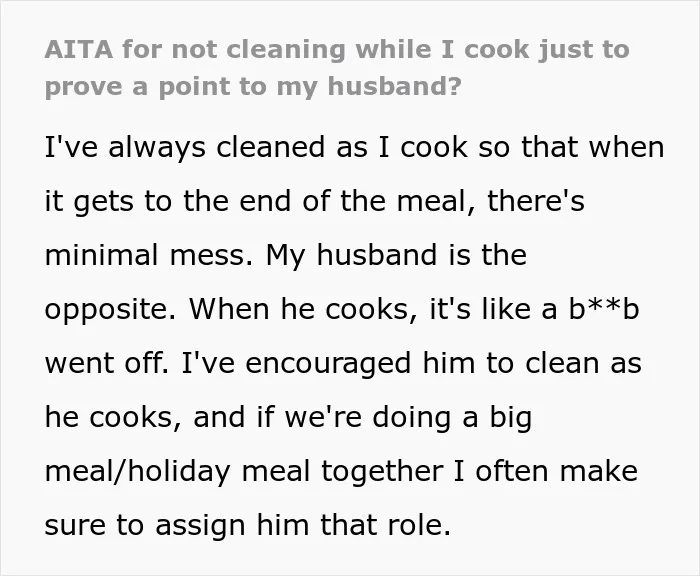Click the word 'together' in the paragraph
This screenshot has height=576, width=700.
(382, 472)
